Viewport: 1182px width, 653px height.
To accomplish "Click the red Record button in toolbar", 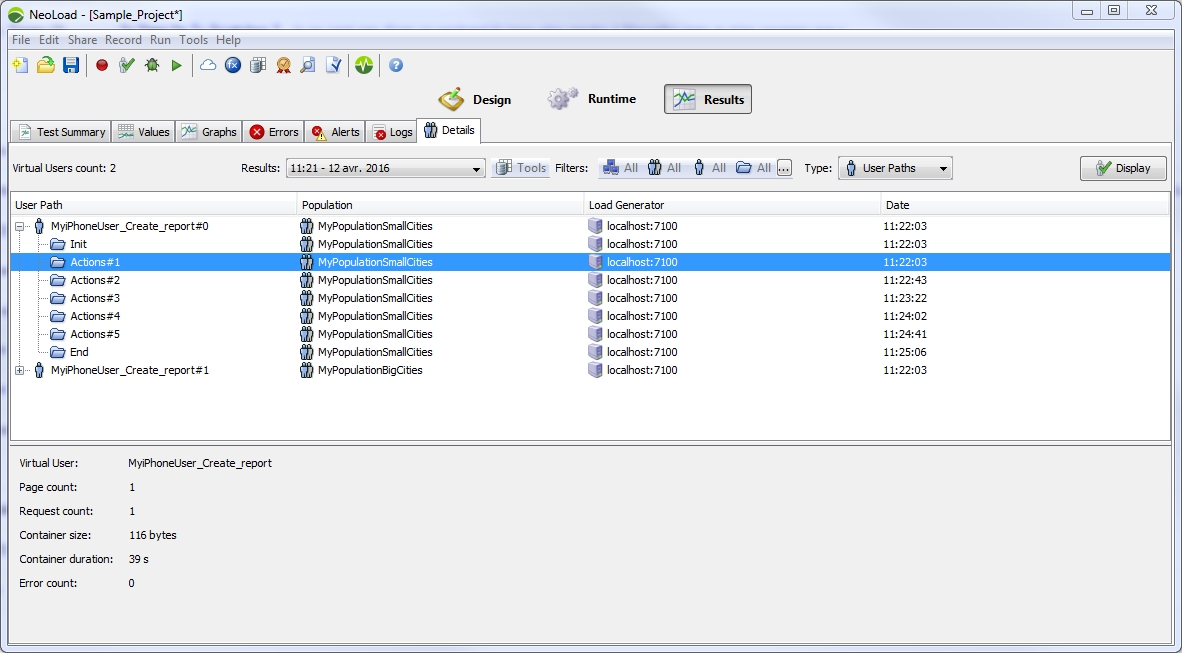I will (102, 65).
